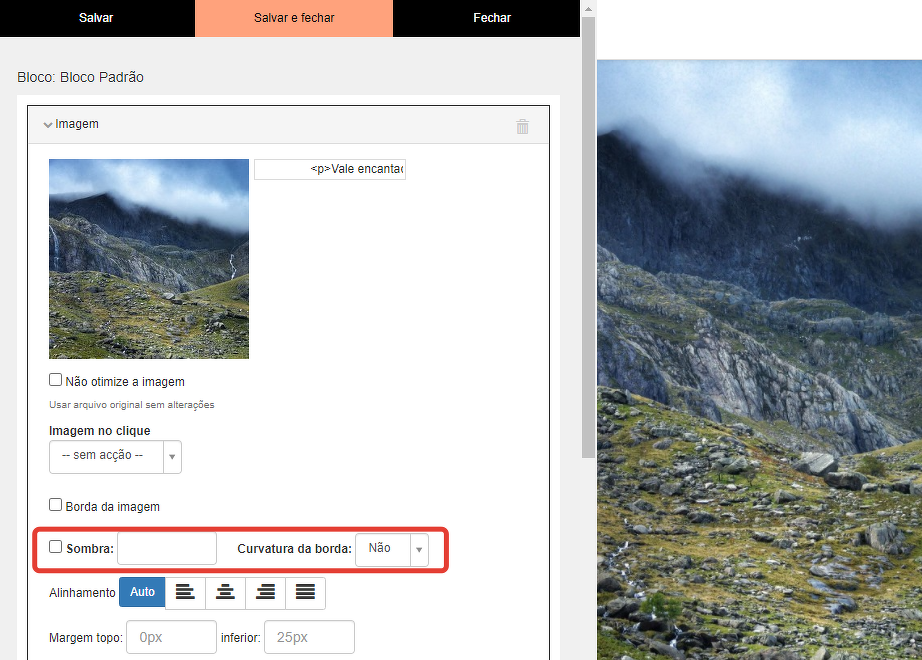The height and width of the screenshot is (660, 922).
Task: Click the Sombra value input field
Action: [x=167, y=549]
